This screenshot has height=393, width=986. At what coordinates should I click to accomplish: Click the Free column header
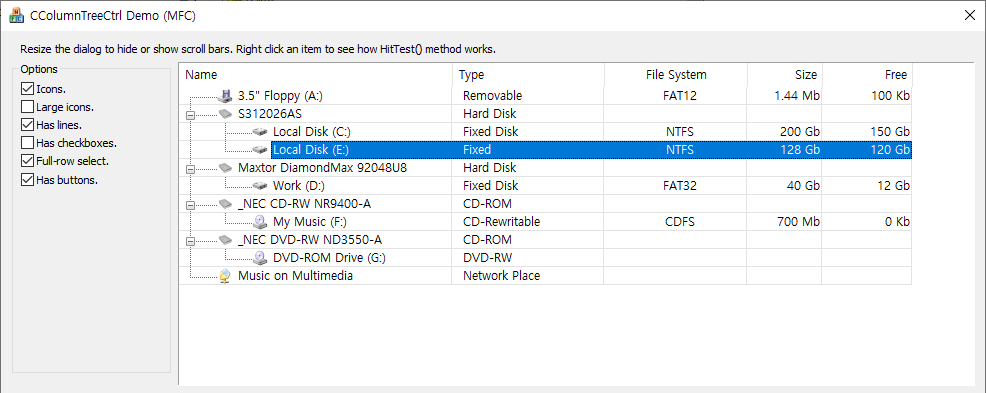click(x=867, y=75)
